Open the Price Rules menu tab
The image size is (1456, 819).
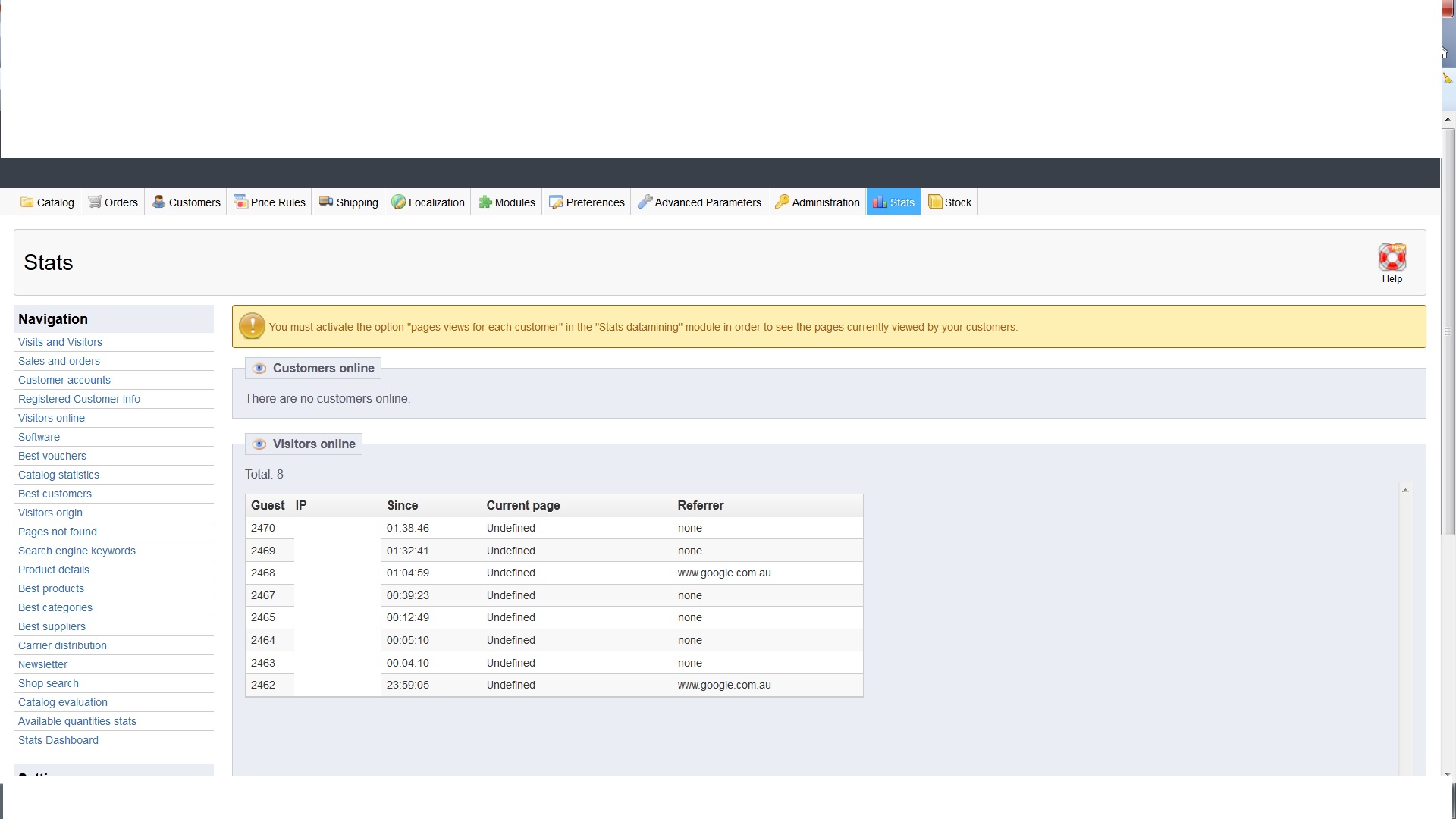click(270, 202)
